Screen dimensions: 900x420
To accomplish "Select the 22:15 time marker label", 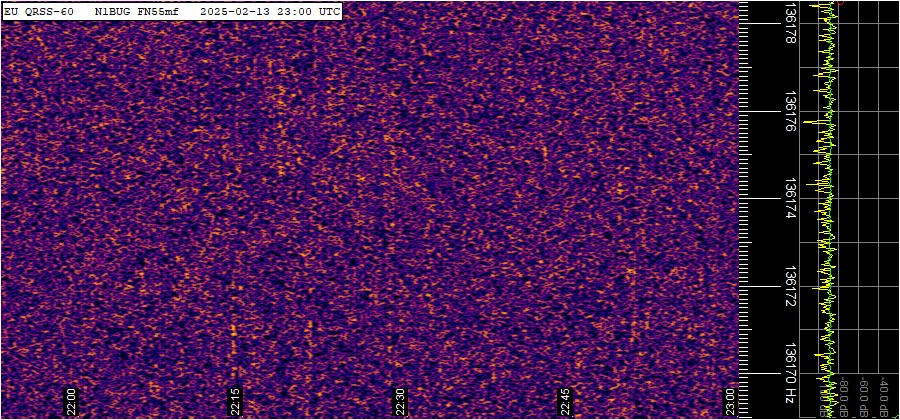I will pyautogui.click(x=236, y=401).
